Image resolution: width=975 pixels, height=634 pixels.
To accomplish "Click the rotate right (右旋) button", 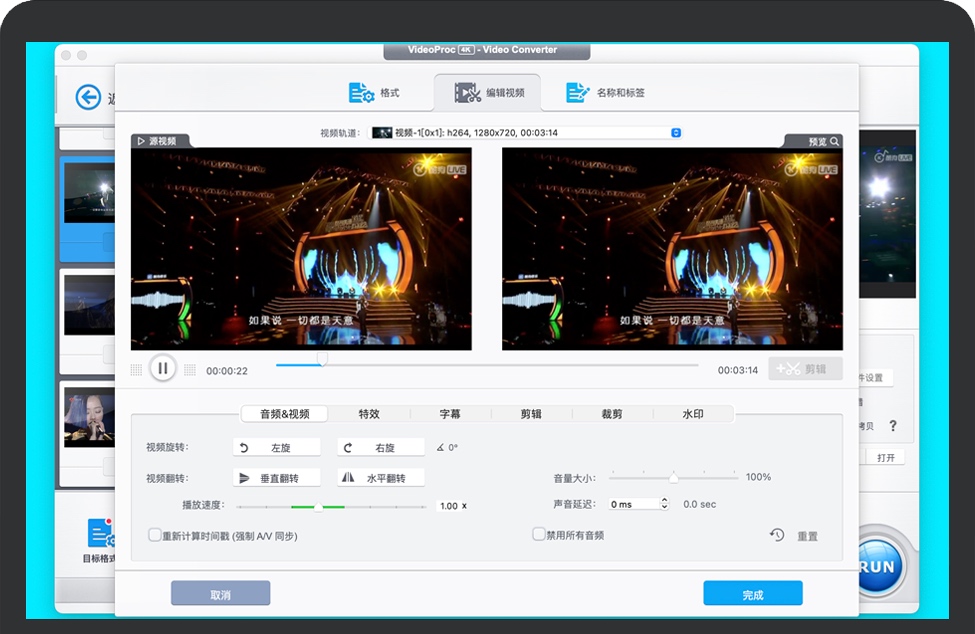I will [380, 448].
